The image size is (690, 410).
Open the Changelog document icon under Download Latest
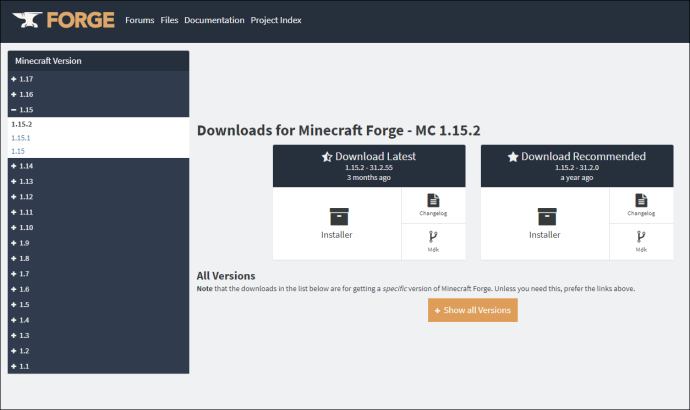(433, 200)
